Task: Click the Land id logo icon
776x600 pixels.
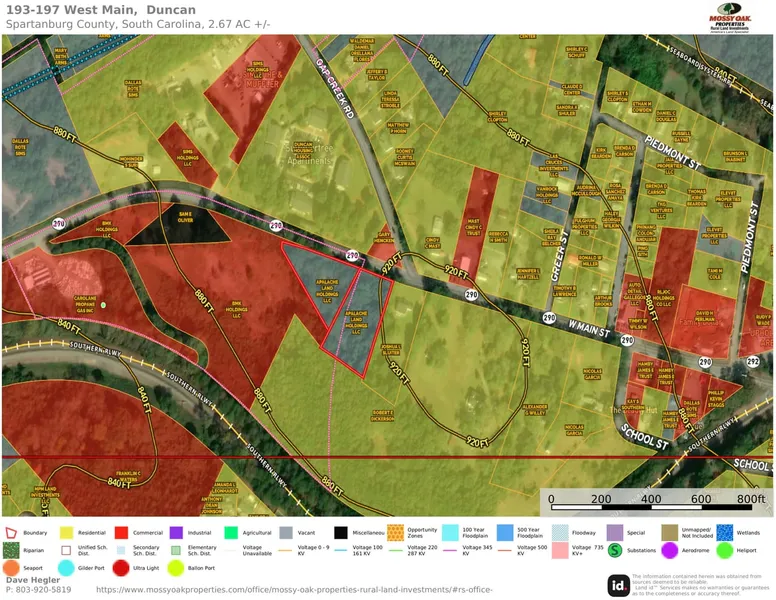Action: tap(618, 584)
